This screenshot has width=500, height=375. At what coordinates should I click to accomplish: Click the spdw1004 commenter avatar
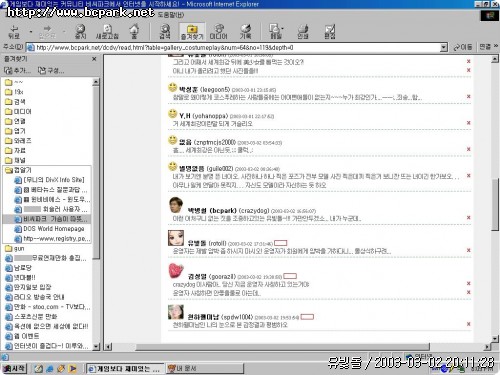tap(176, 312)
